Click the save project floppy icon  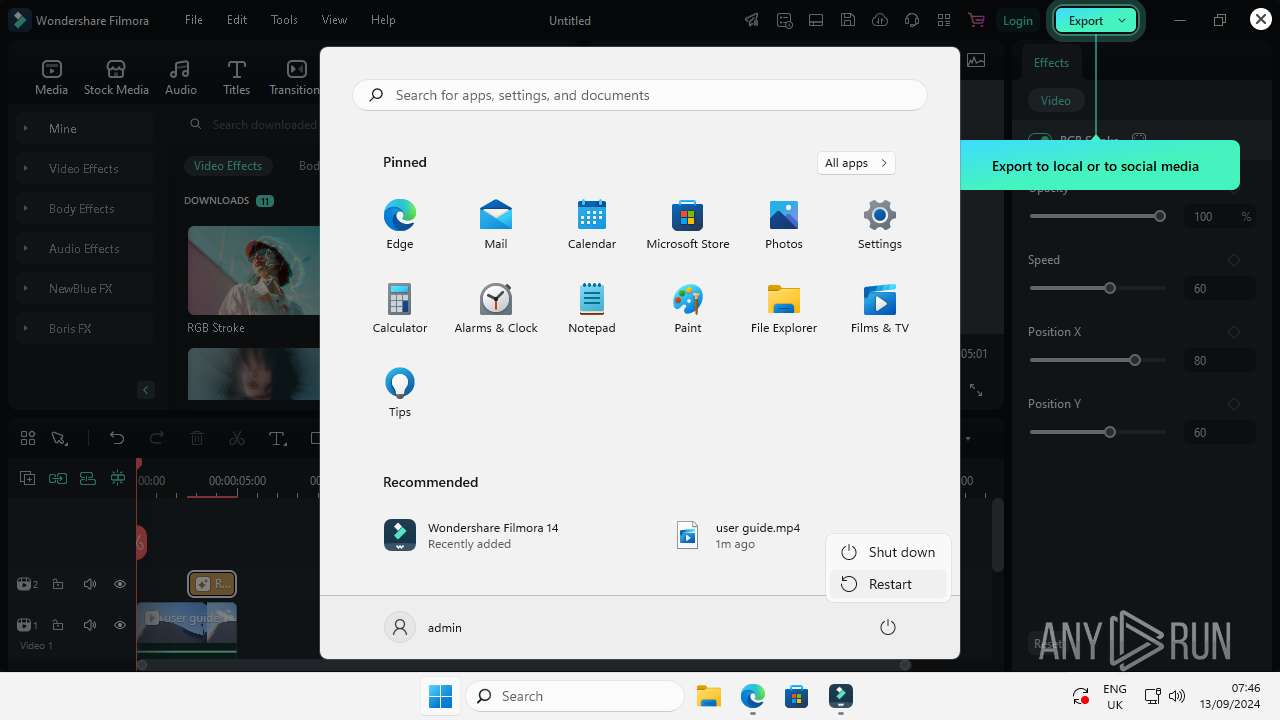(848, 20)
